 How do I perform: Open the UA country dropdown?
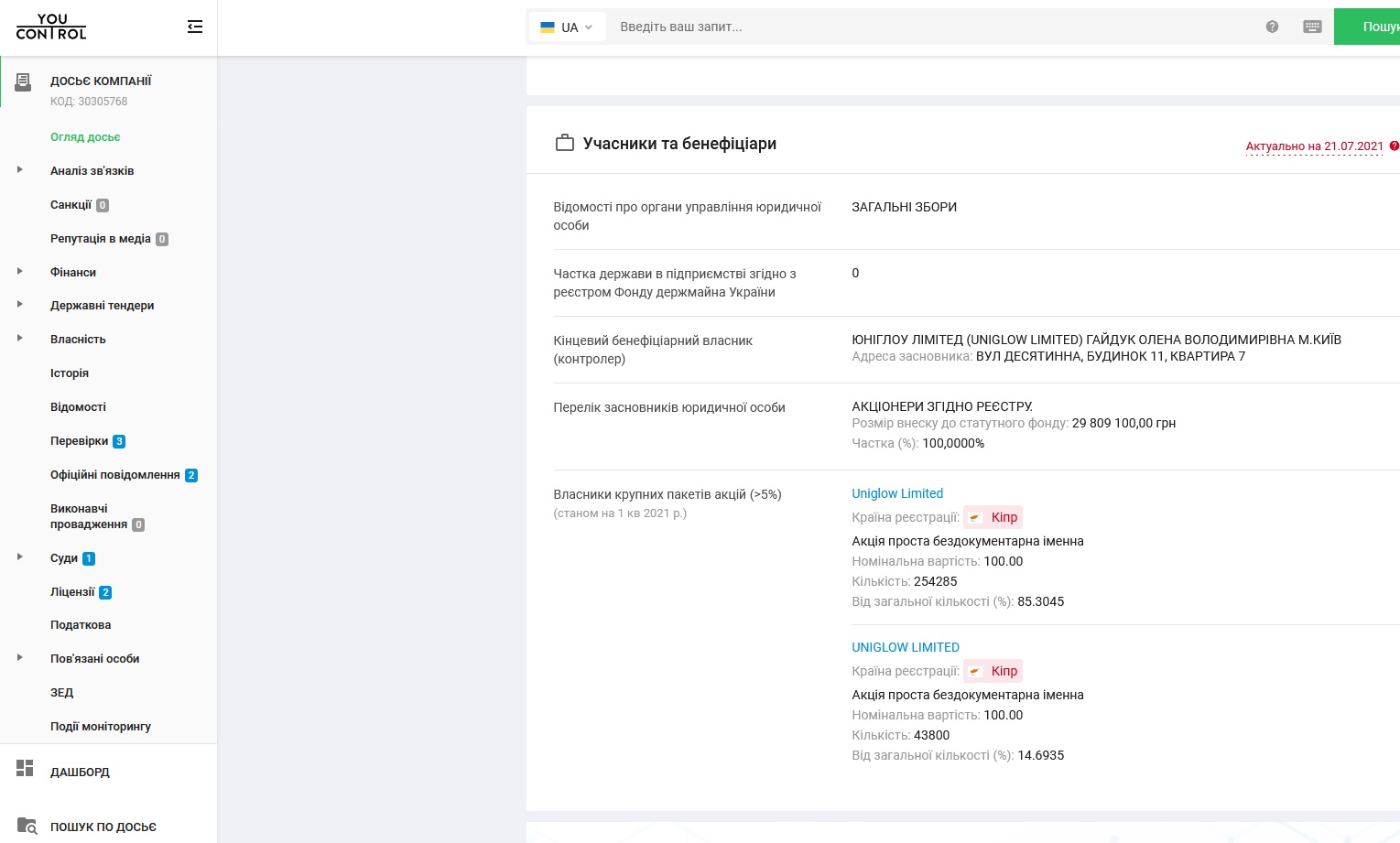click(567, 27)
